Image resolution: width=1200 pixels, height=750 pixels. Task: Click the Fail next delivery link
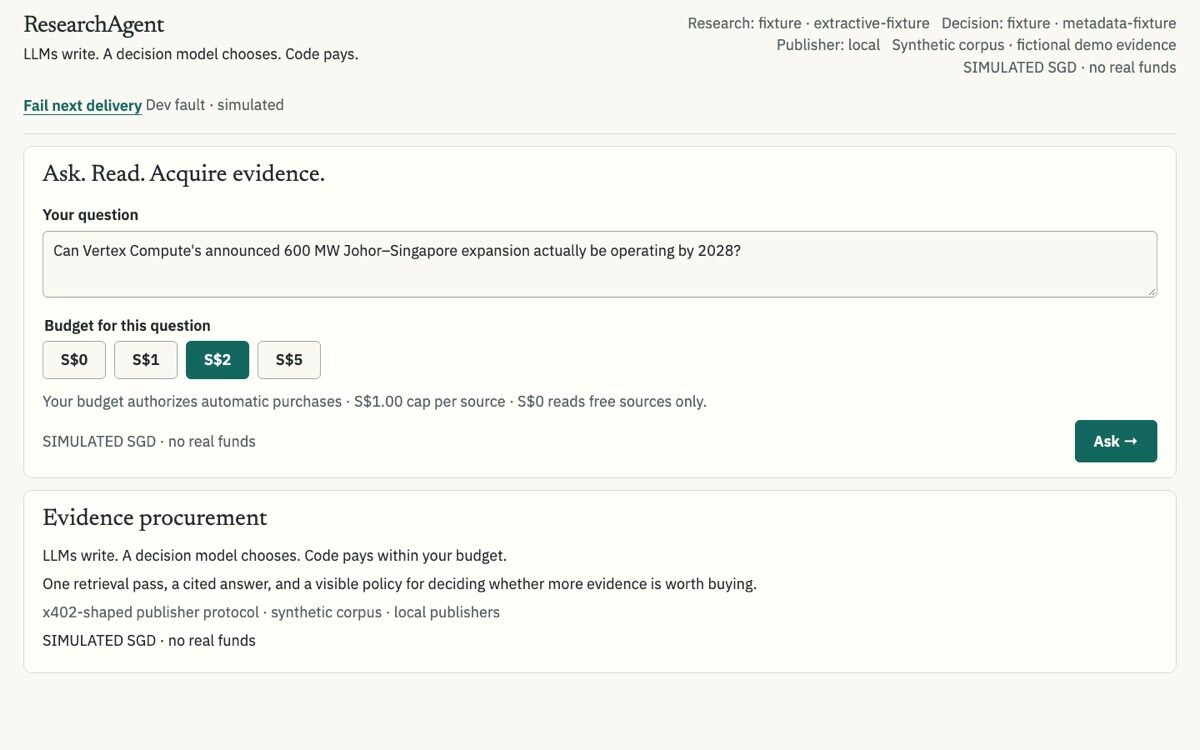[82, 105]
